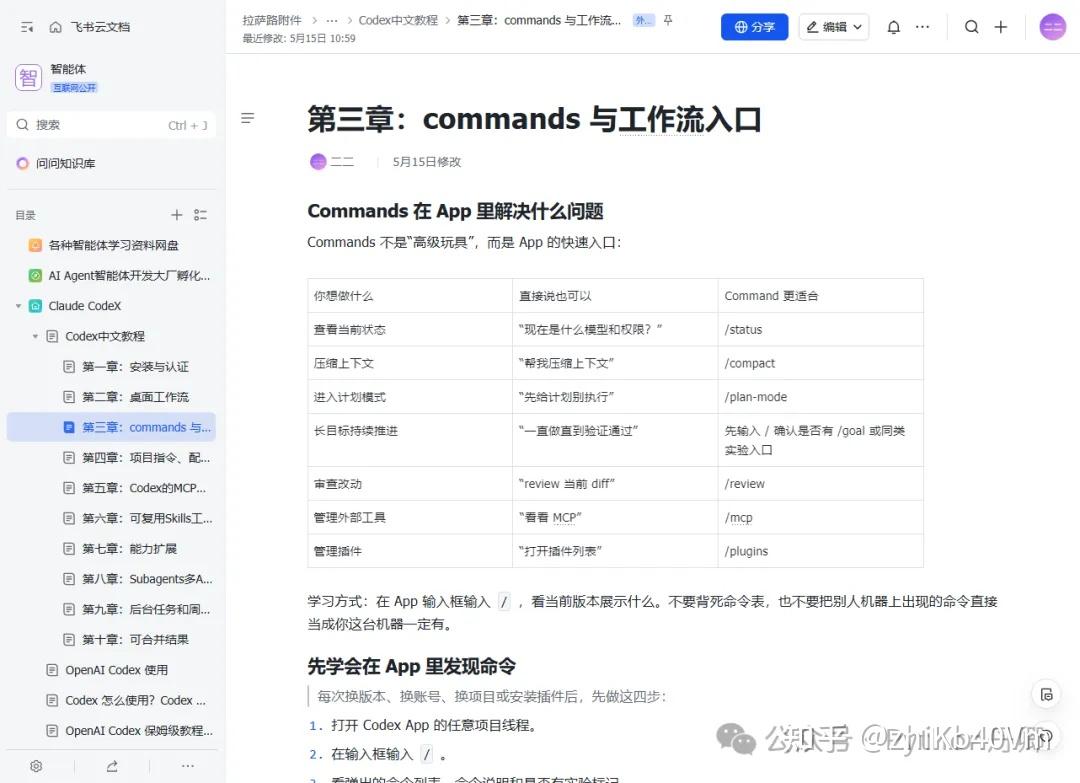Open sidebar settings gear icon
The image size is (1080, 783).
(x=37, y=766)
